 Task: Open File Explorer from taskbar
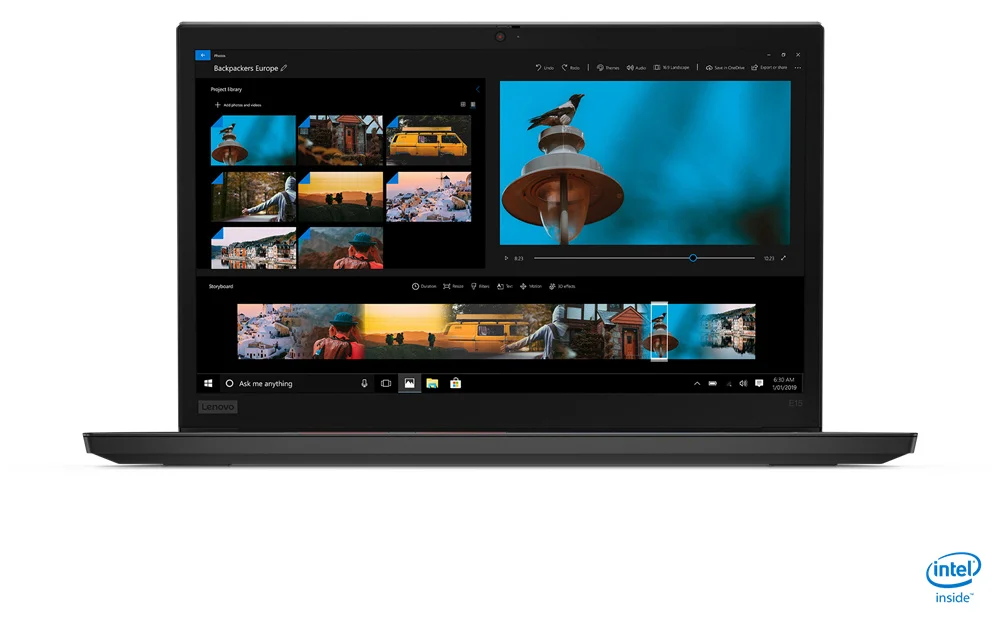[432, 383]
